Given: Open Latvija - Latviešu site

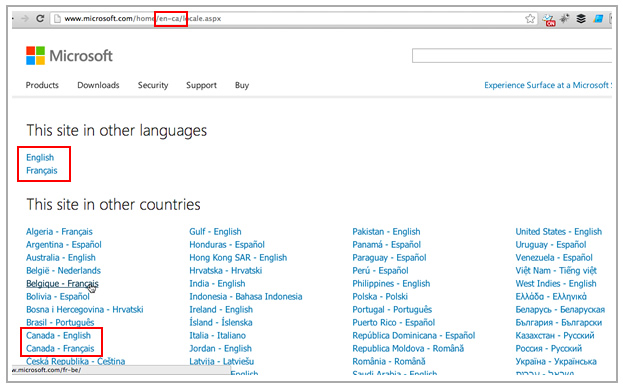Looking at the screenshot, I should click(222, 361).
